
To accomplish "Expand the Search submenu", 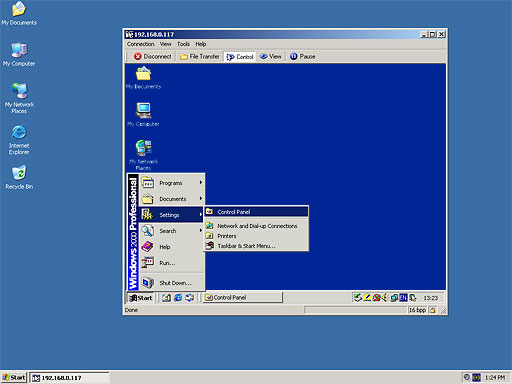I will [x=171, y=231].
